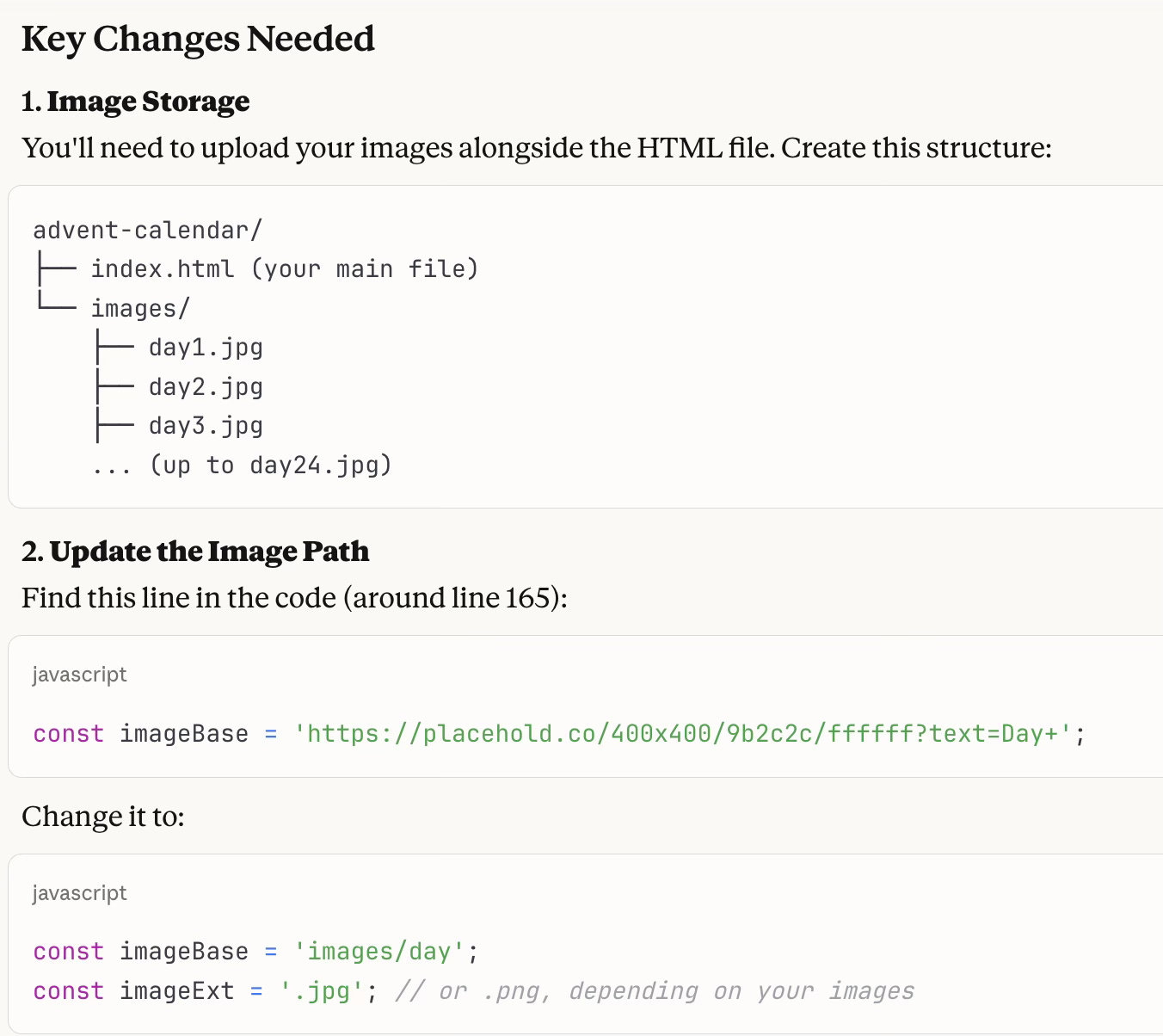The width and height of the screenshot is (1163, 1036).
Task: Click the "or .png" code comment
Action: [654, 991]
